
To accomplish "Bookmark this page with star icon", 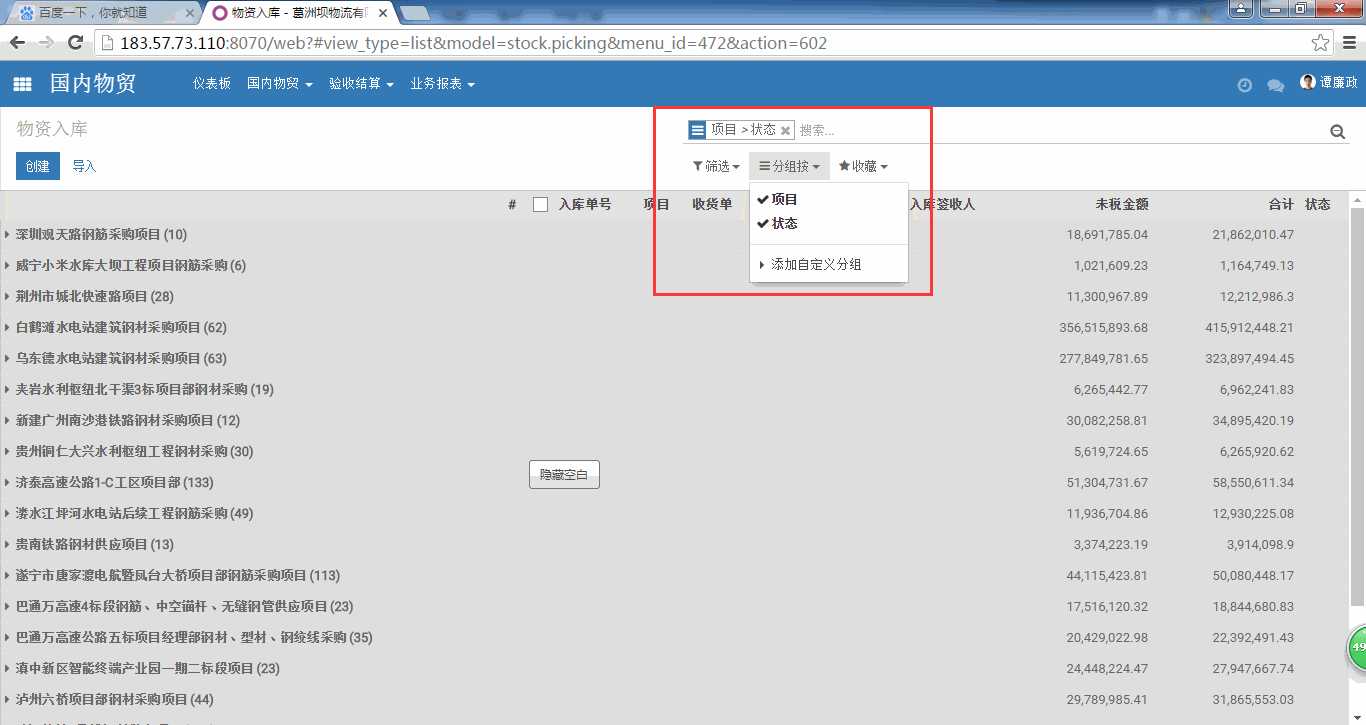I will 1320,43.
